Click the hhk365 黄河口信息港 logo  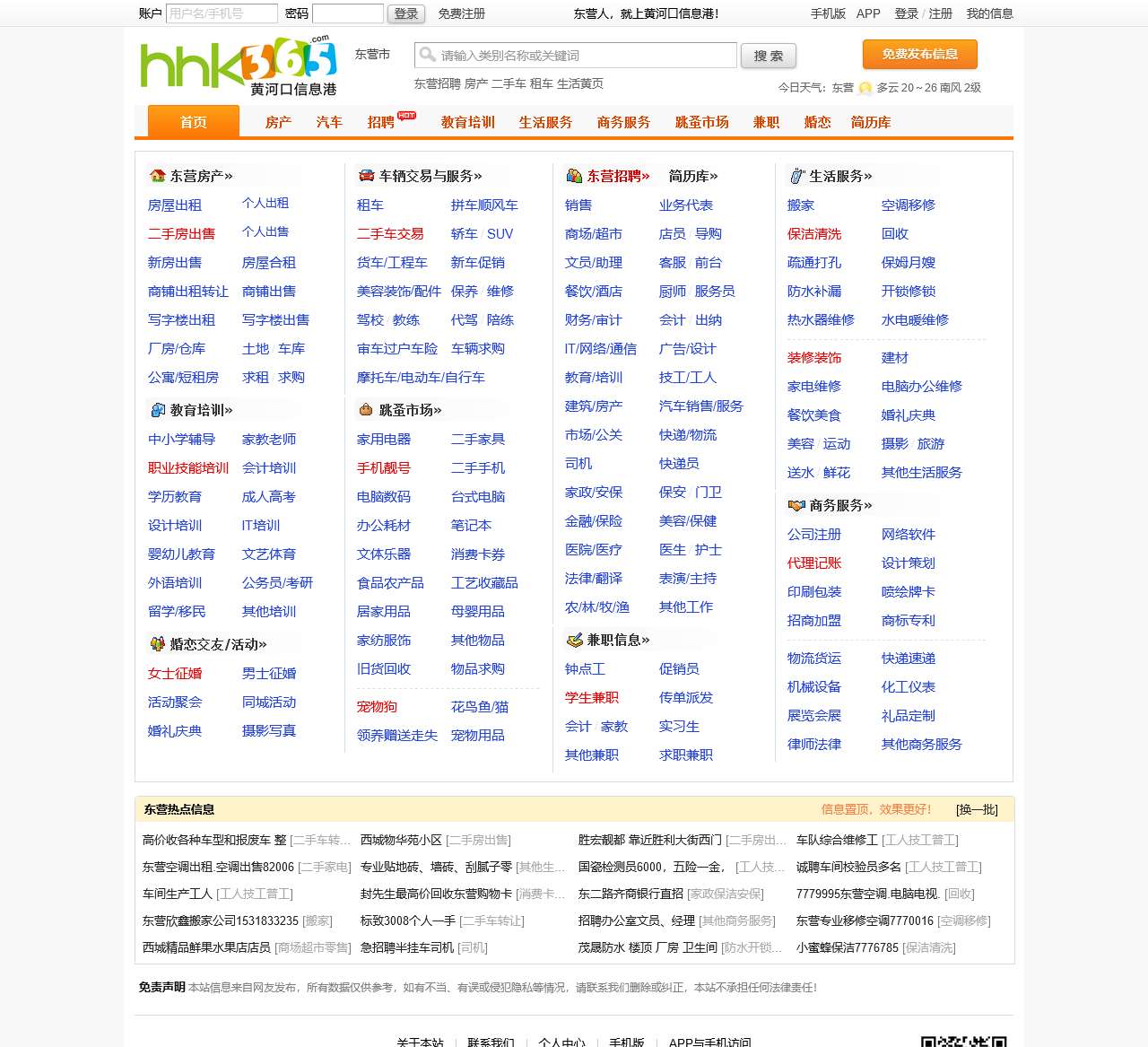point(239,65)
